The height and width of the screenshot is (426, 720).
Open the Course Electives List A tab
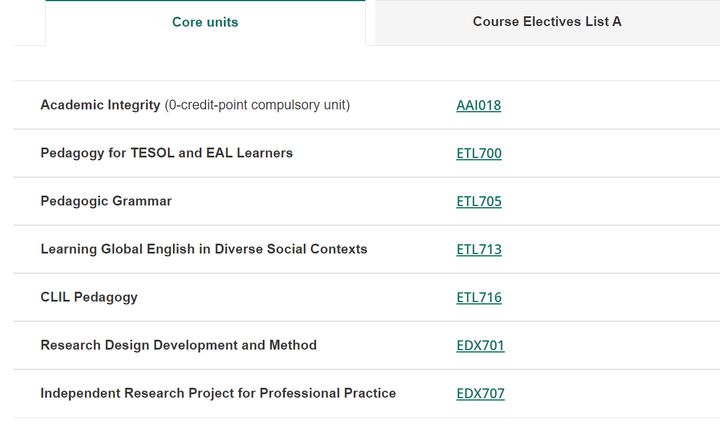(547, 22)
